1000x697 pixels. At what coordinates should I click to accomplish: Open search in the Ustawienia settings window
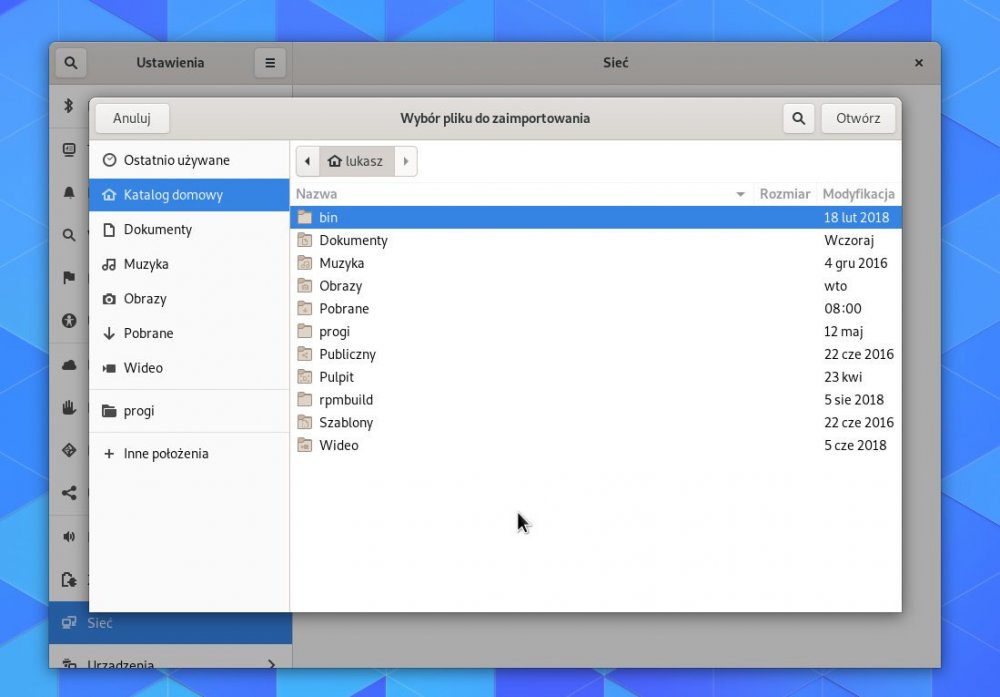click(x=71, y=62)
